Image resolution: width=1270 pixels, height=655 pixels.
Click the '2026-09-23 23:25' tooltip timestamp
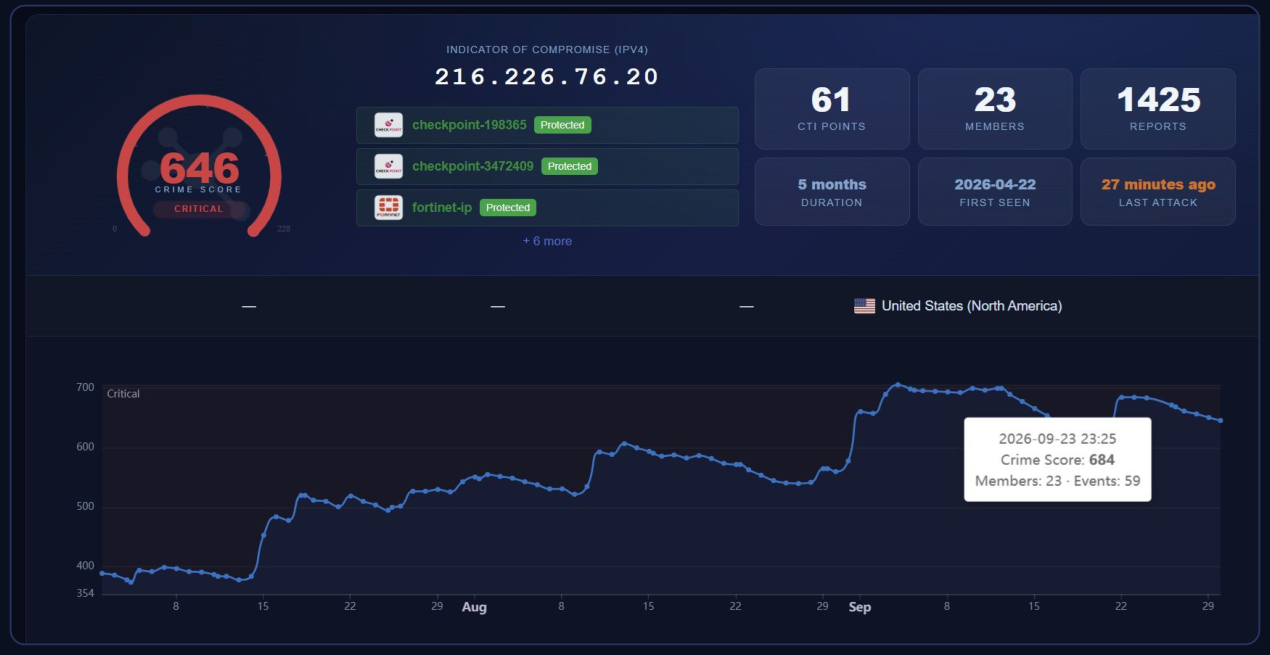[x=1058, y=439]
